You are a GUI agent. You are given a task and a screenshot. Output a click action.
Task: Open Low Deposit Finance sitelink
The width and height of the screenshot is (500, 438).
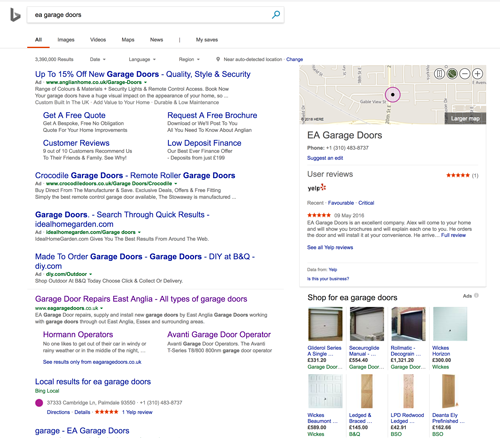click(204, 143)
